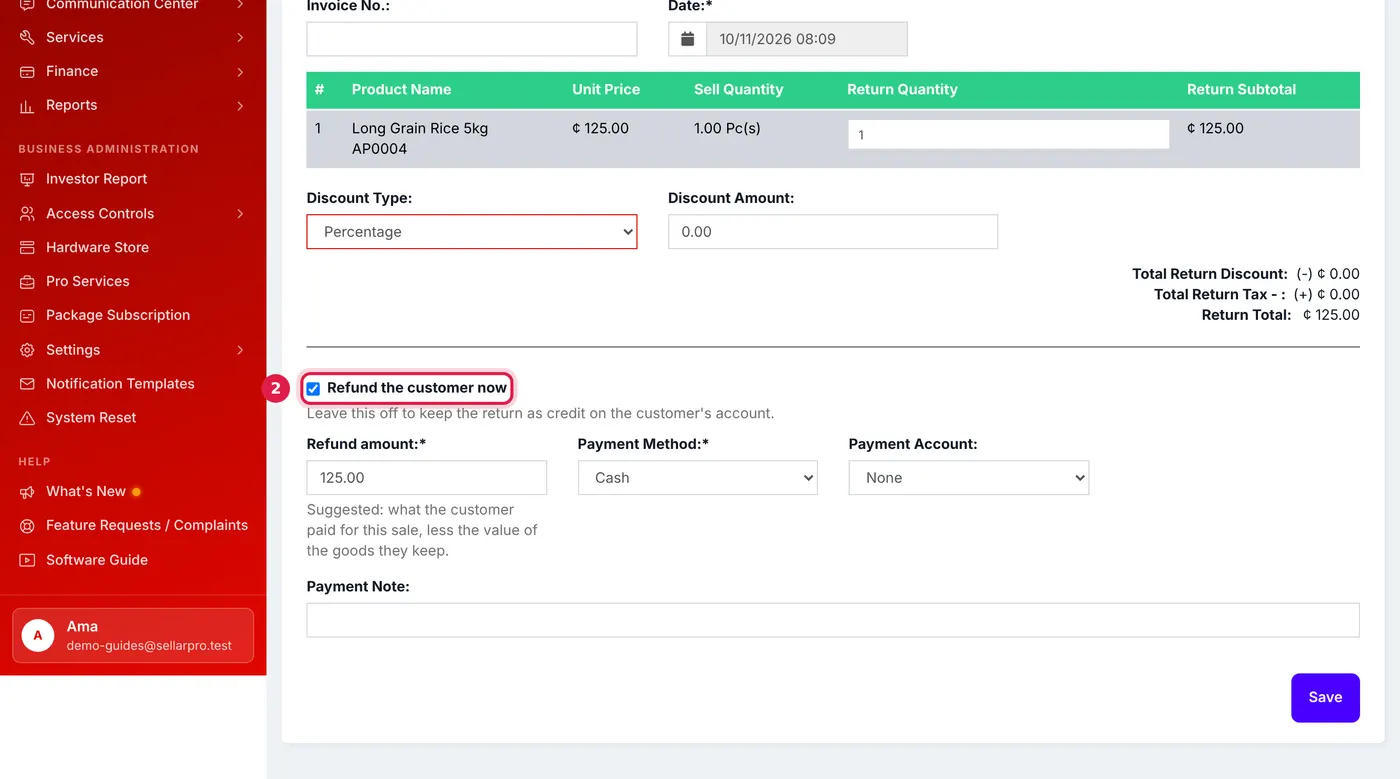Click the Return Quantity field for Long Grain Rice
Screen dimensions: 1400x779
coord(1008,135)
